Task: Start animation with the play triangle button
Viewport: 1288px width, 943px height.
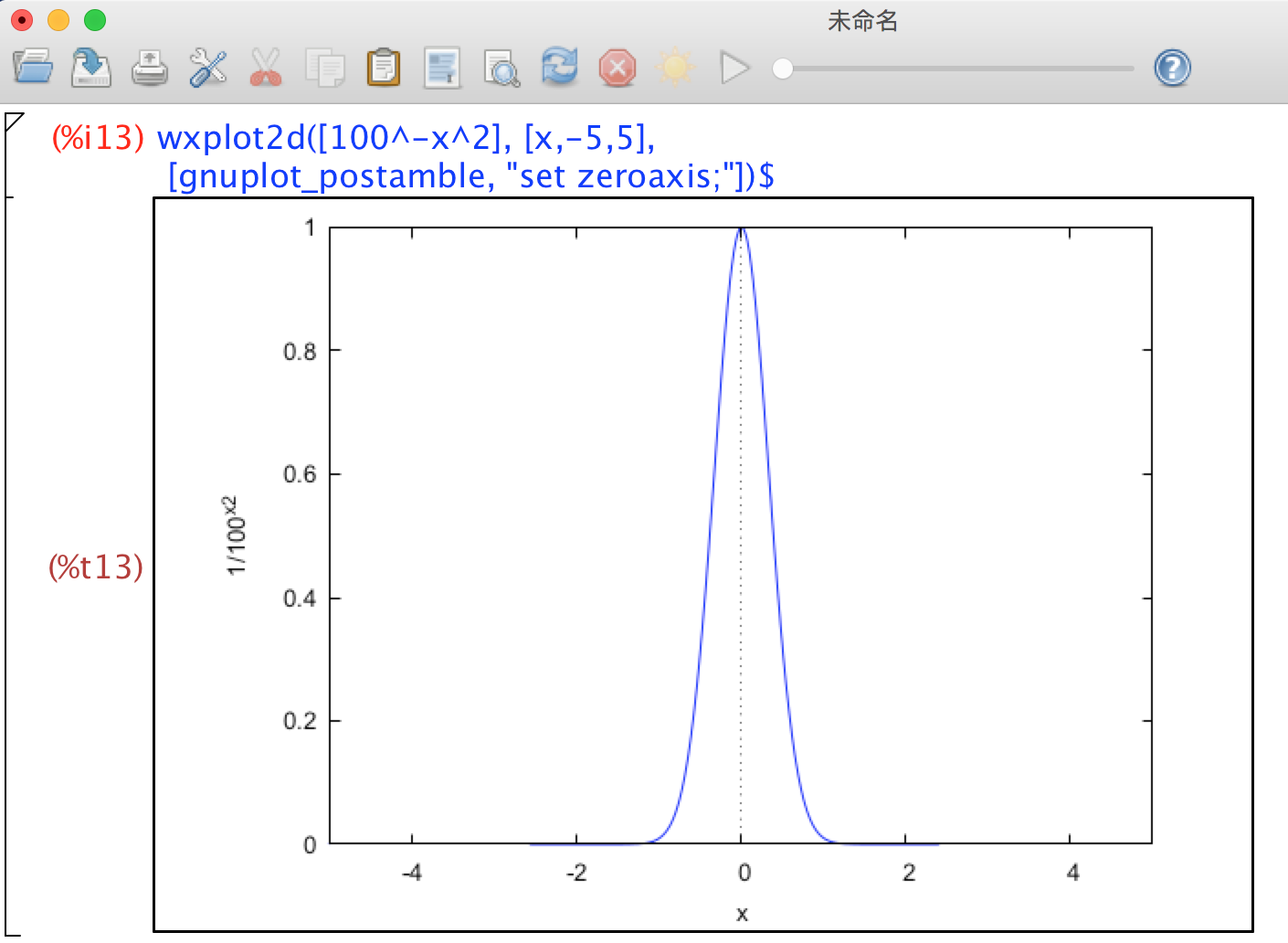Action: click(x=734, y=68)
